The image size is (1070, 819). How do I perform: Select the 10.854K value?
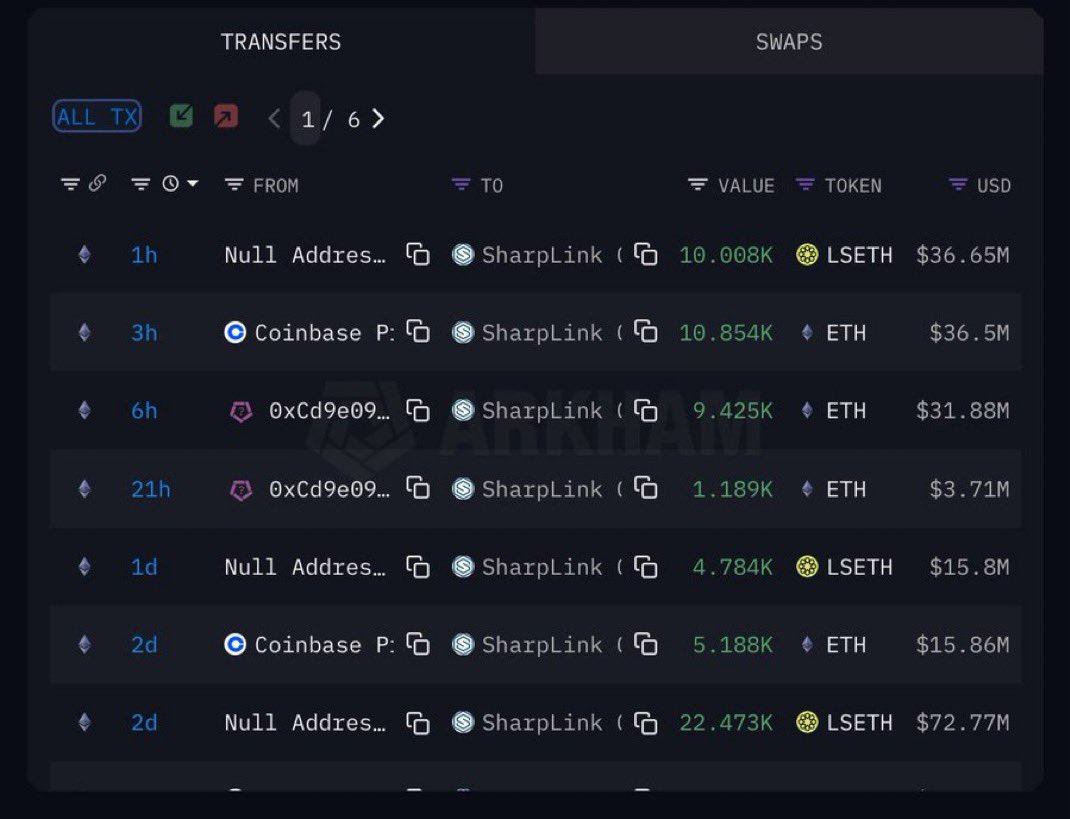pos(726,333)
